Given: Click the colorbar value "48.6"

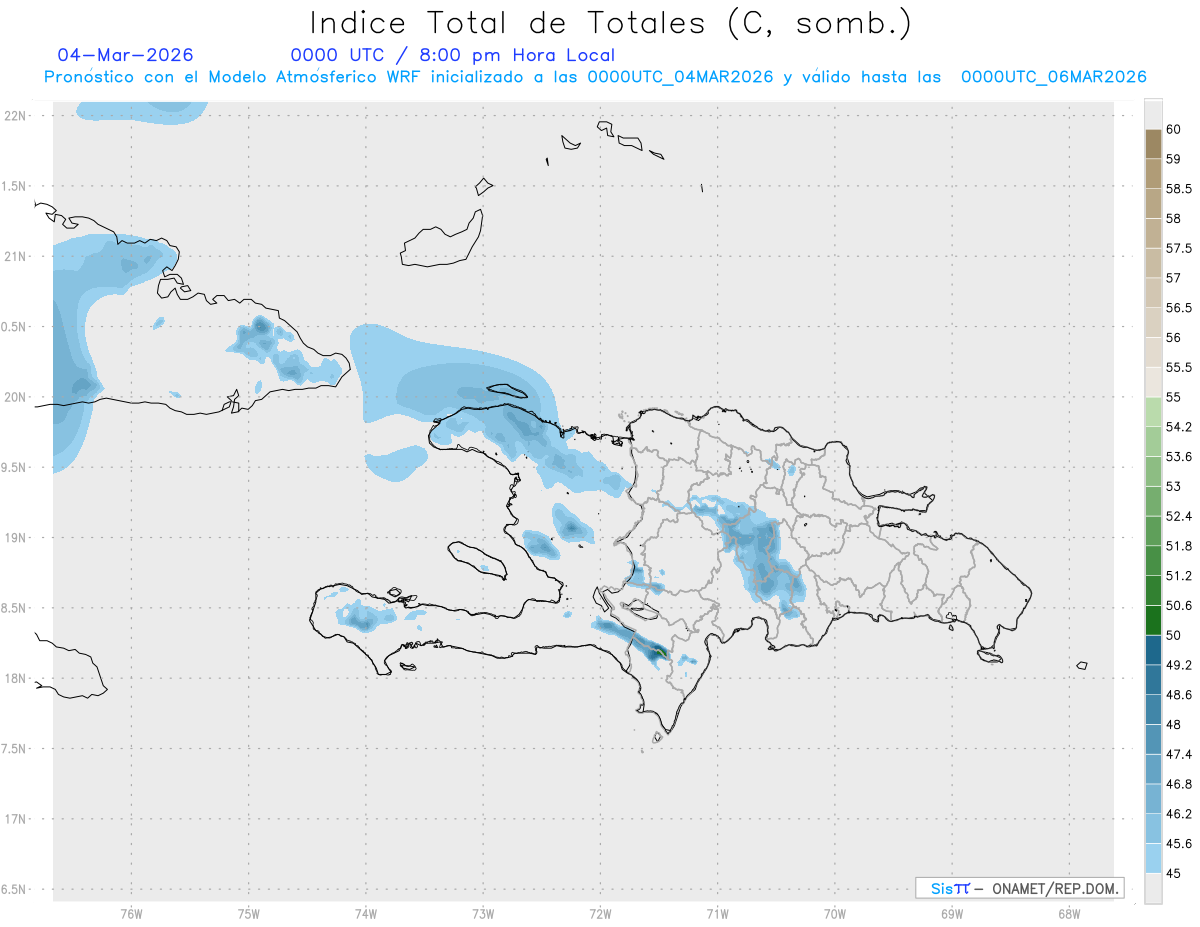Looking at the screenshot, I should pos(1178,694).
